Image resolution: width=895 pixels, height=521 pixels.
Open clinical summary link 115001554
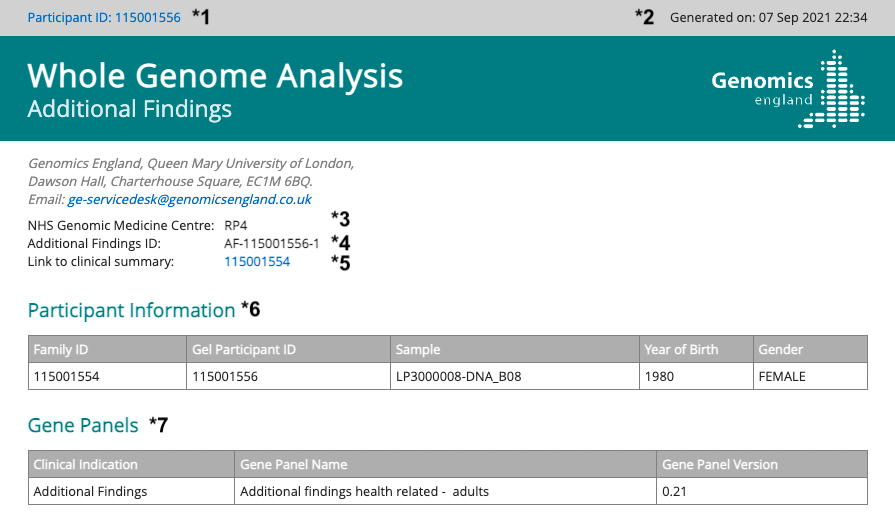point(257,262)
